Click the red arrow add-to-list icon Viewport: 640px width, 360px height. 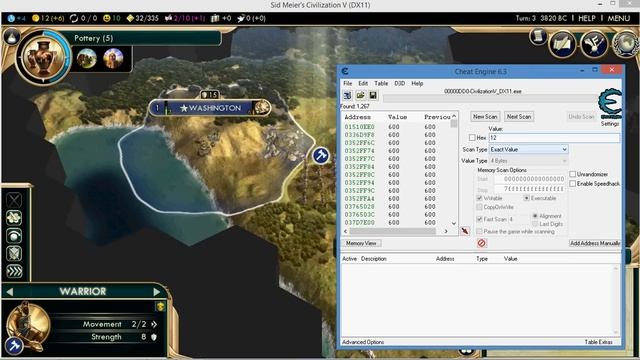pos(465,231)
